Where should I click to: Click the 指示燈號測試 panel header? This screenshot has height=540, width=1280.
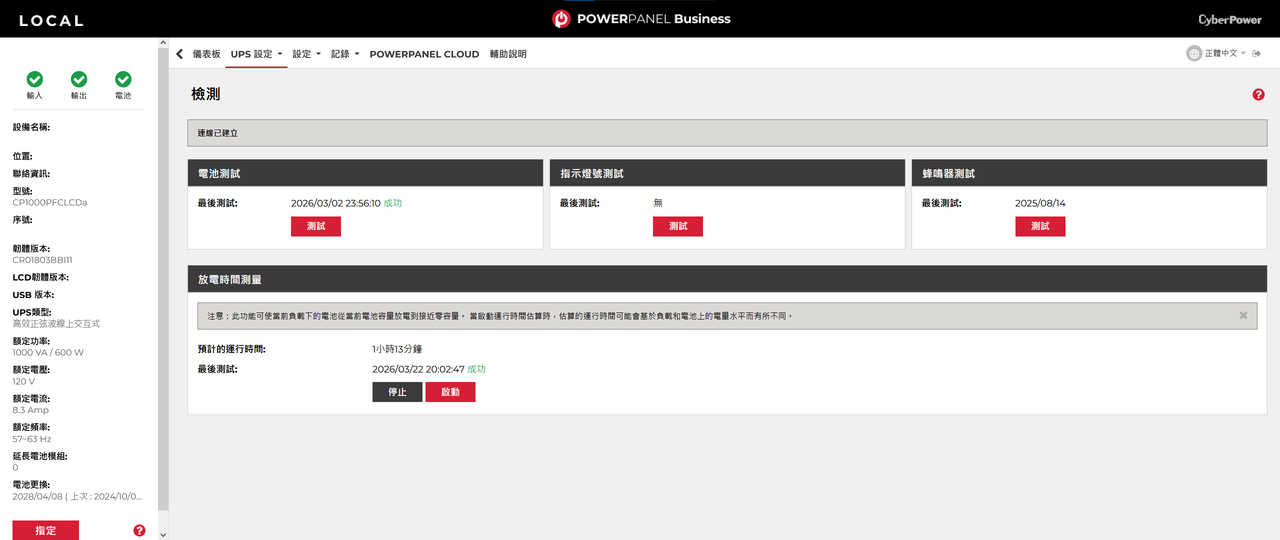[x=727, y=173]
